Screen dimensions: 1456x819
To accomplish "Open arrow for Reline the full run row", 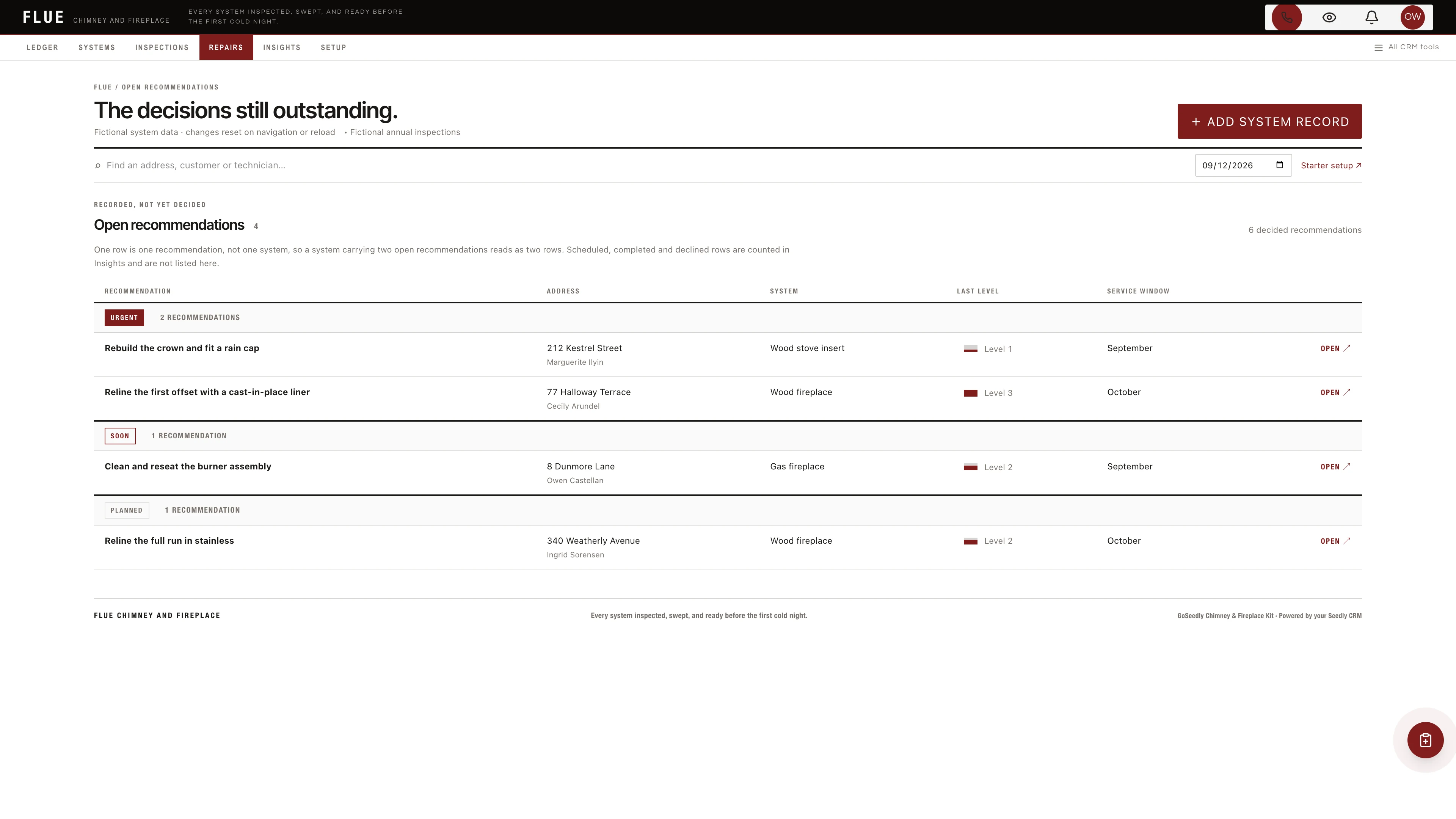I will tap(1335, 541).
